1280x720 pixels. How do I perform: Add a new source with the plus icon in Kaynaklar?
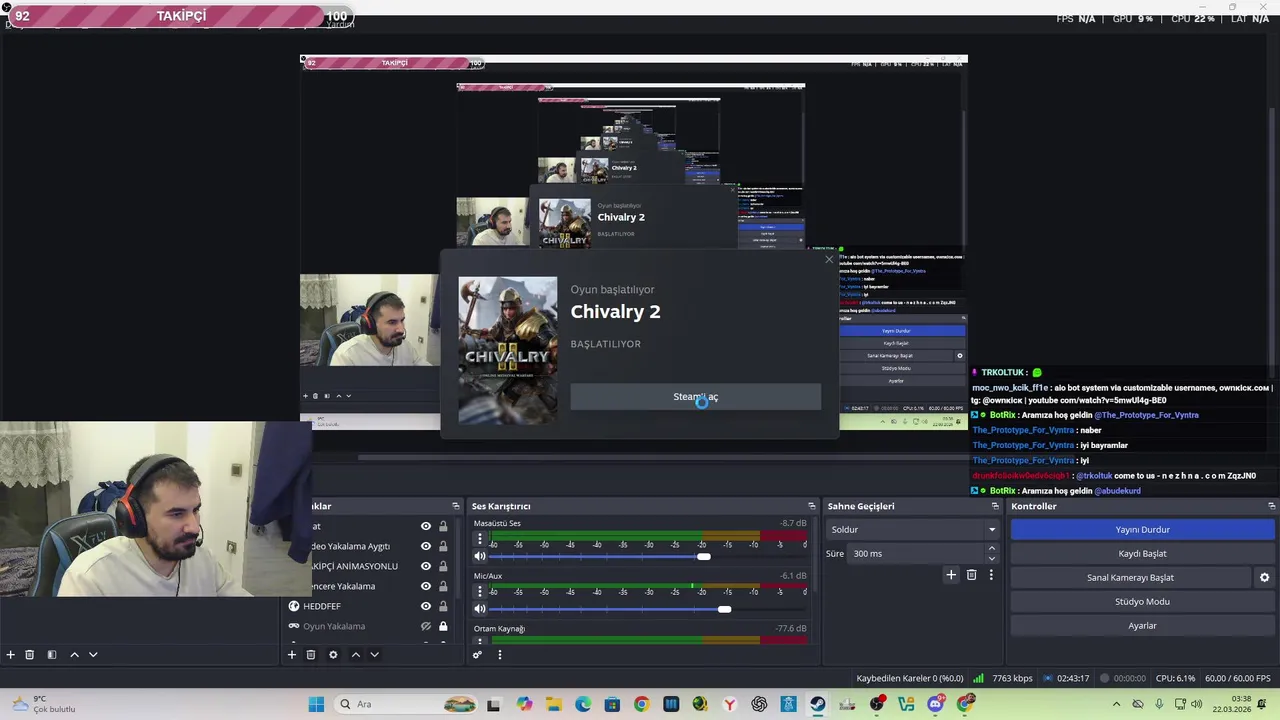(292, 655)
